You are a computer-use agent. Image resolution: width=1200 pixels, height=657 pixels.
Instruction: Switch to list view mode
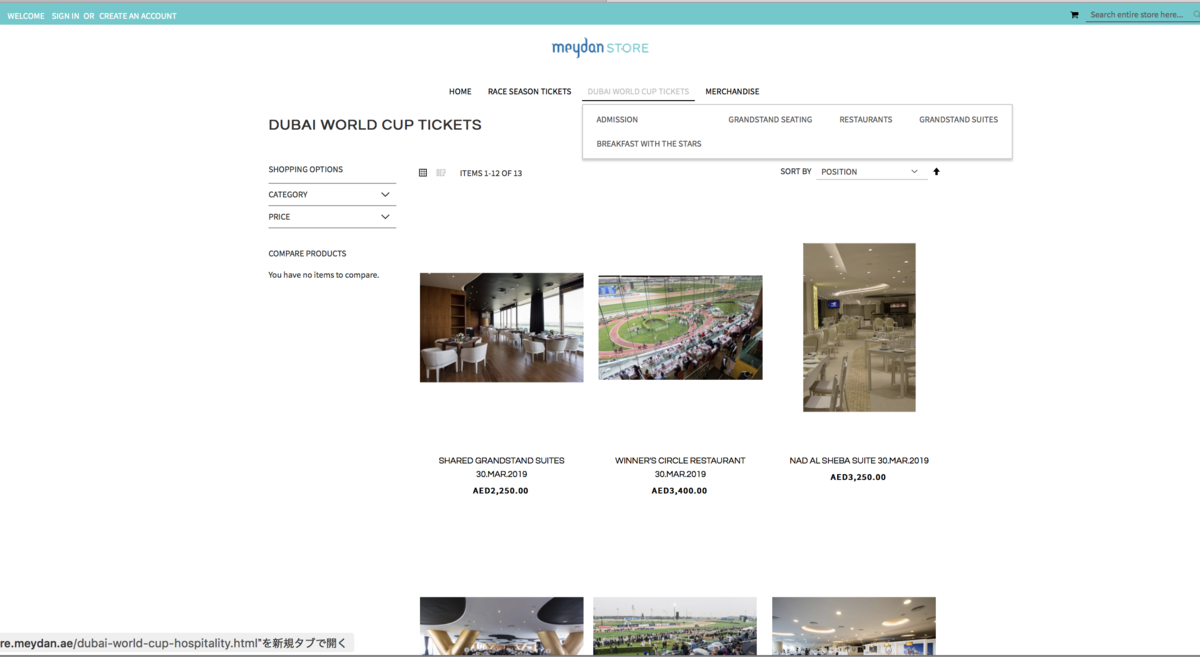[441, 173]
